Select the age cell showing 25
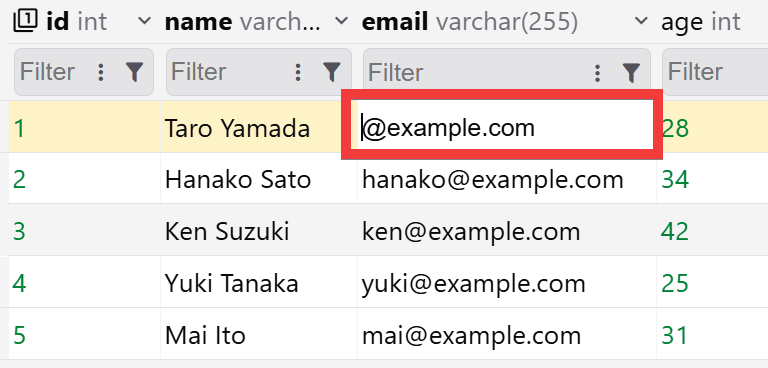The image size is (768, 368). coord(712,283)
